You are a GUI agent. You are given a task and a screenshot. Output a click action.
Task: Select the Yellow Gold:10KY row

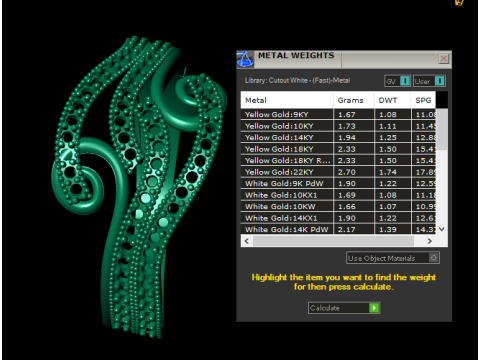(x=338, y=126)
